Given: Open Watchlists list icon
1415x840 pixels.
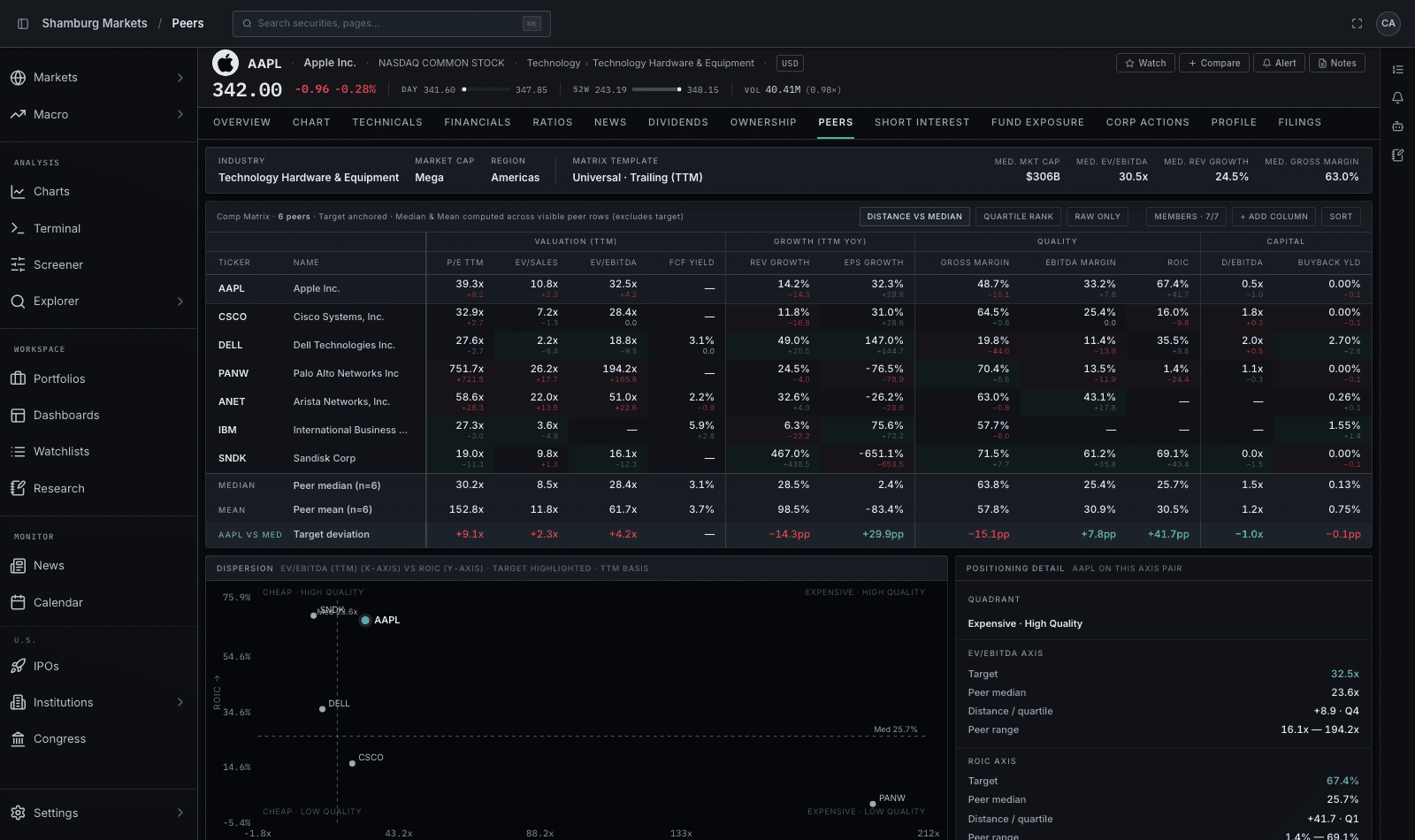Looking at the screenshot, I should pos(18,452).
